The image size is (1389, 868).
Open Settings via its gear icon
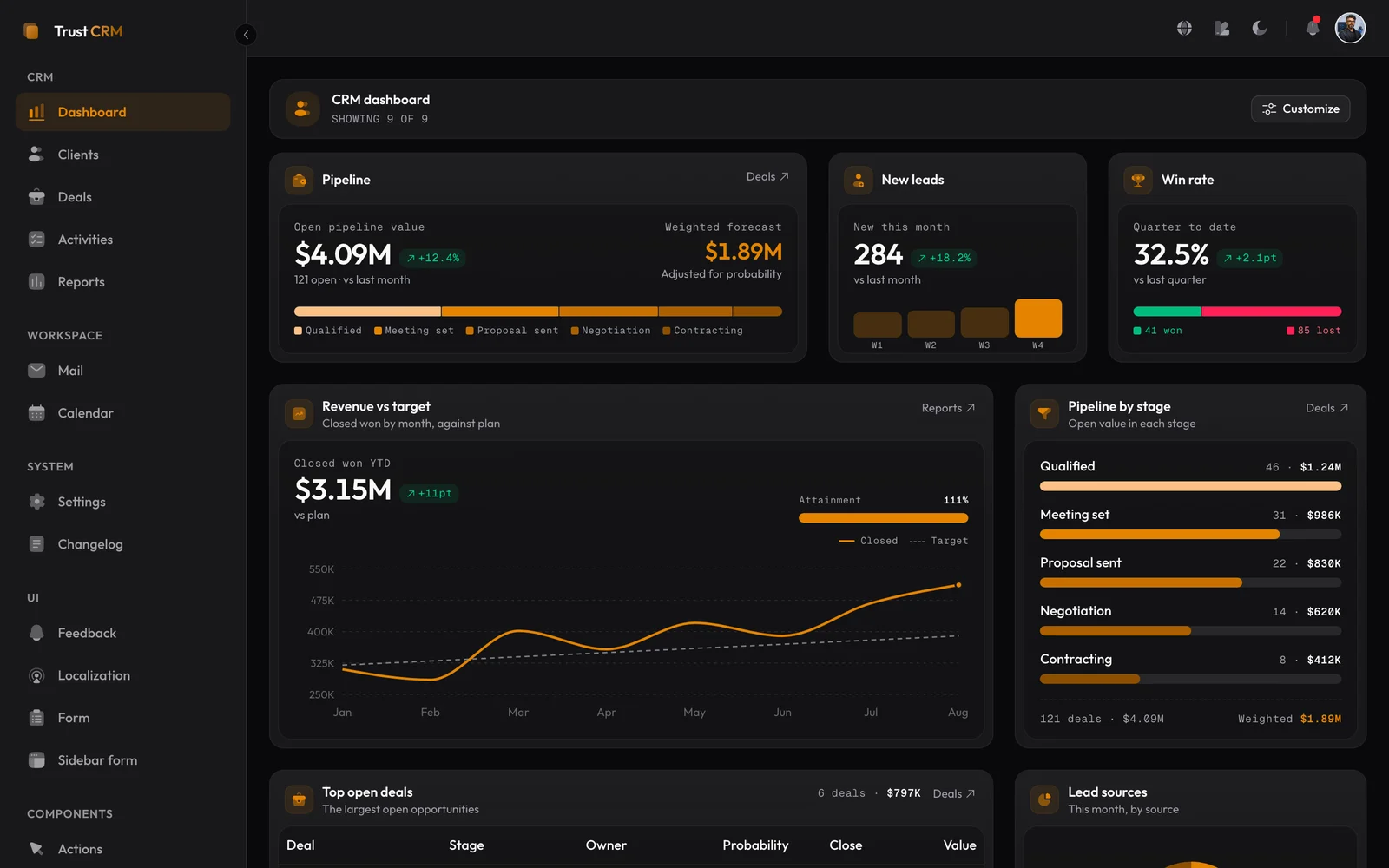pos(36,502)
